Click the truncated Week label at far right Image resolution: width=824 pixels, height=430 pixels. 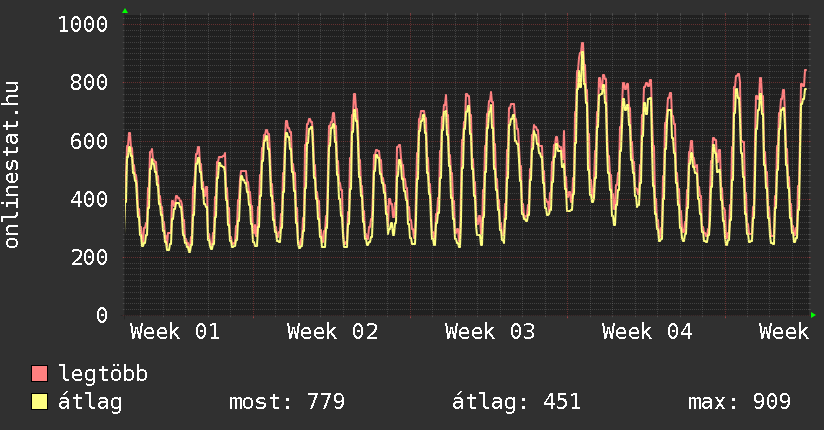pos(783,332)
